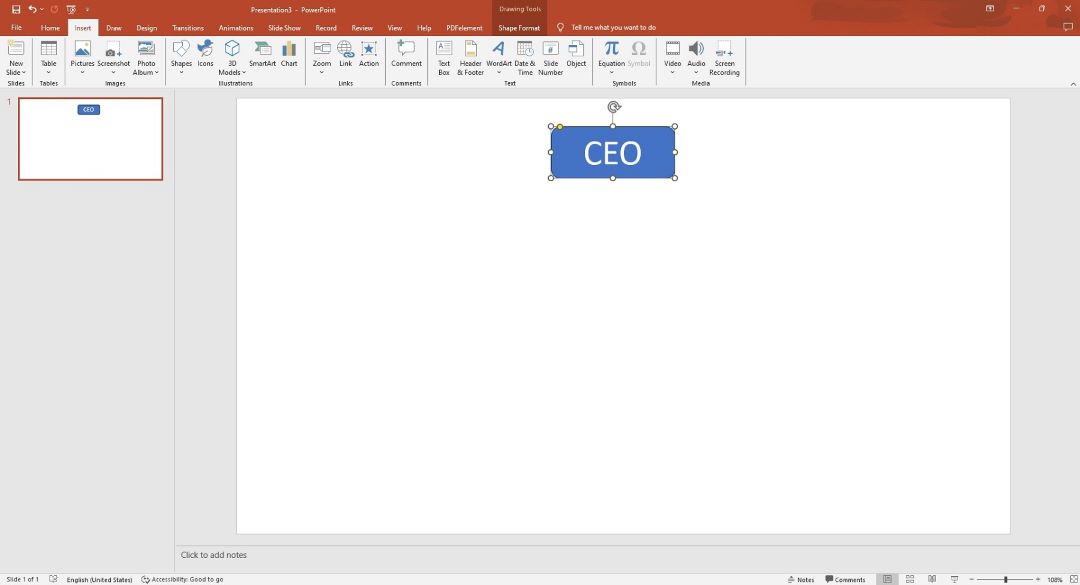The image size is (1080, 585).
Task: Switch to Slide Sorter view
Action: tap(910, 579)
